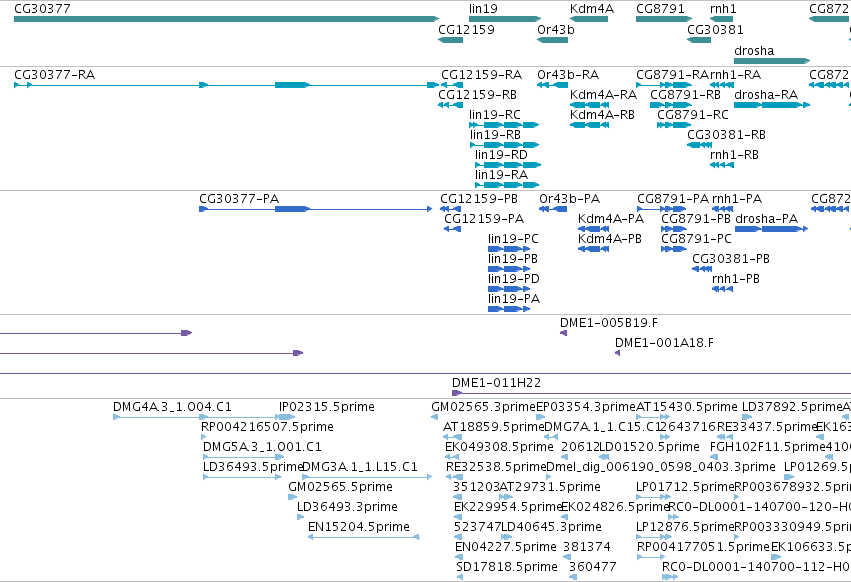Click the DME1-005B19.F feature label
The width and height of the screenshot is (851, 582).
tap(609, 323)
